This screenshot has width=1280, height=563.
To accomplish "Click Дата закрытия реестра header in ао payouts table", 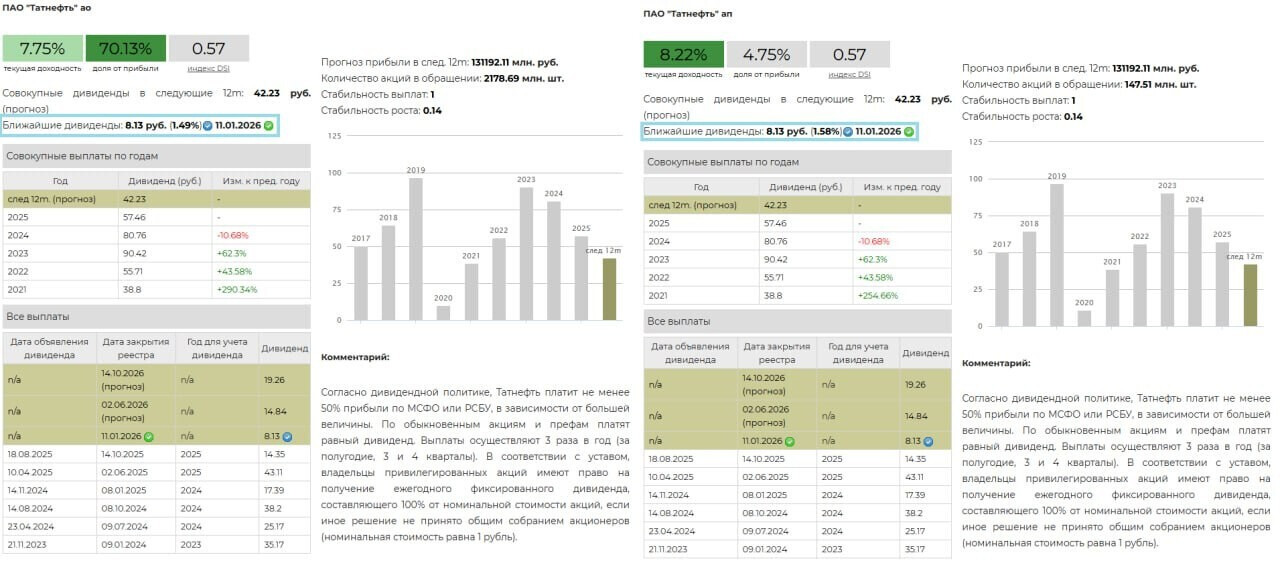I will point(137,348).
